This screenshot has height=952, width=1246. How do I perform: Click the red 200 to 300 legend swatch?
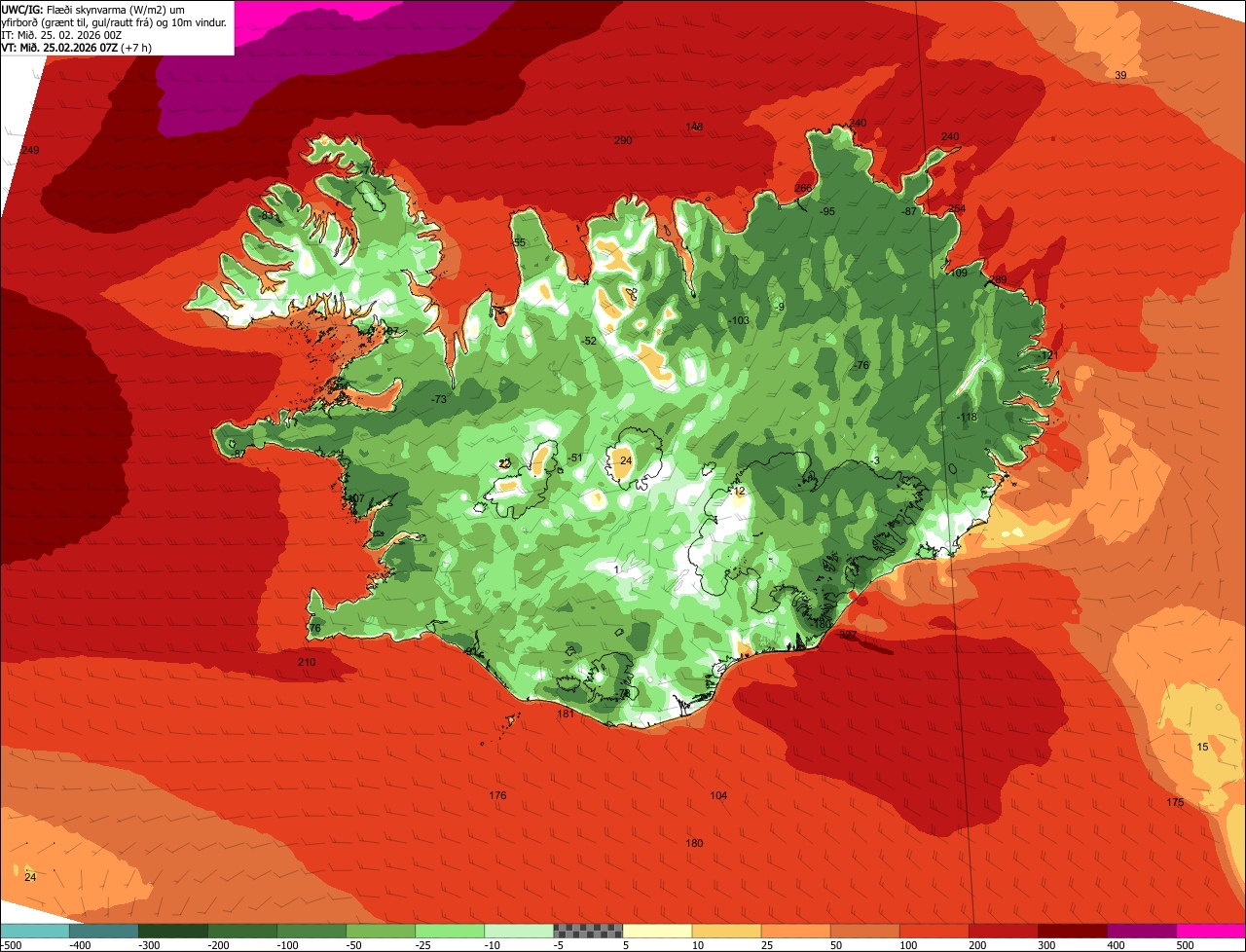point(1003,931)
